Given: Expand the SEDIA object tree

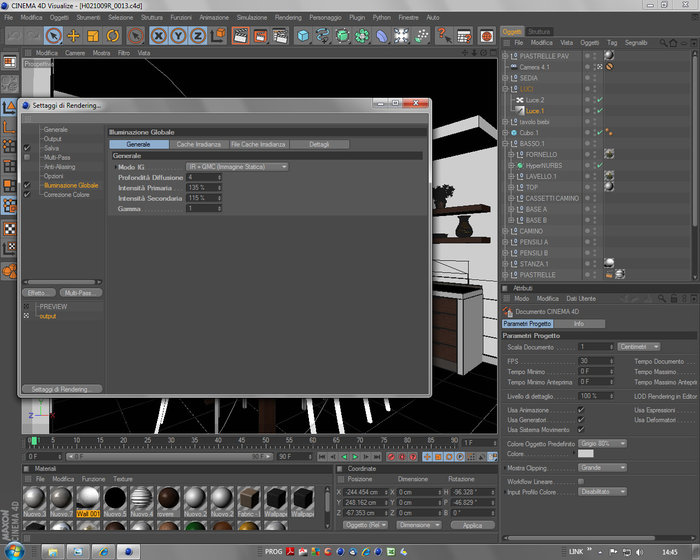Looking at the screenshot, I should 505,78.
